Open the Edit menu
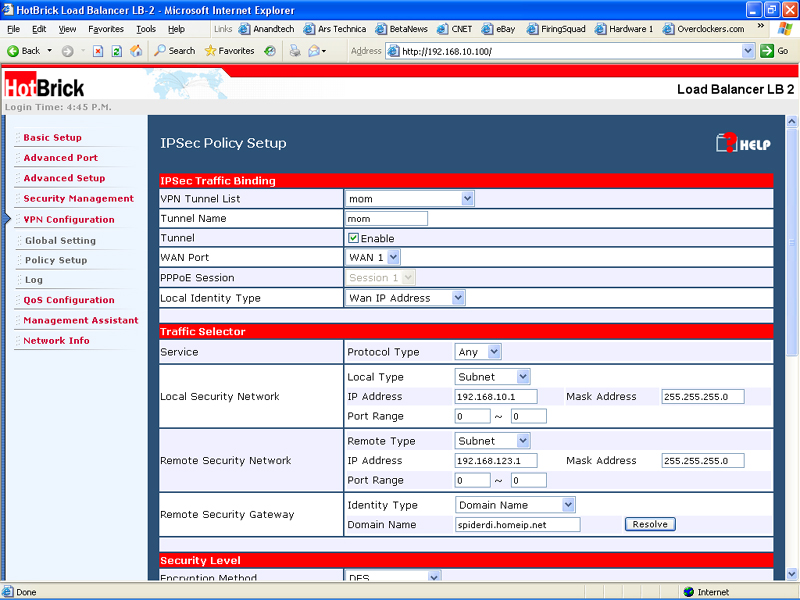Screen dimensions: 800x600 [39, 29]
